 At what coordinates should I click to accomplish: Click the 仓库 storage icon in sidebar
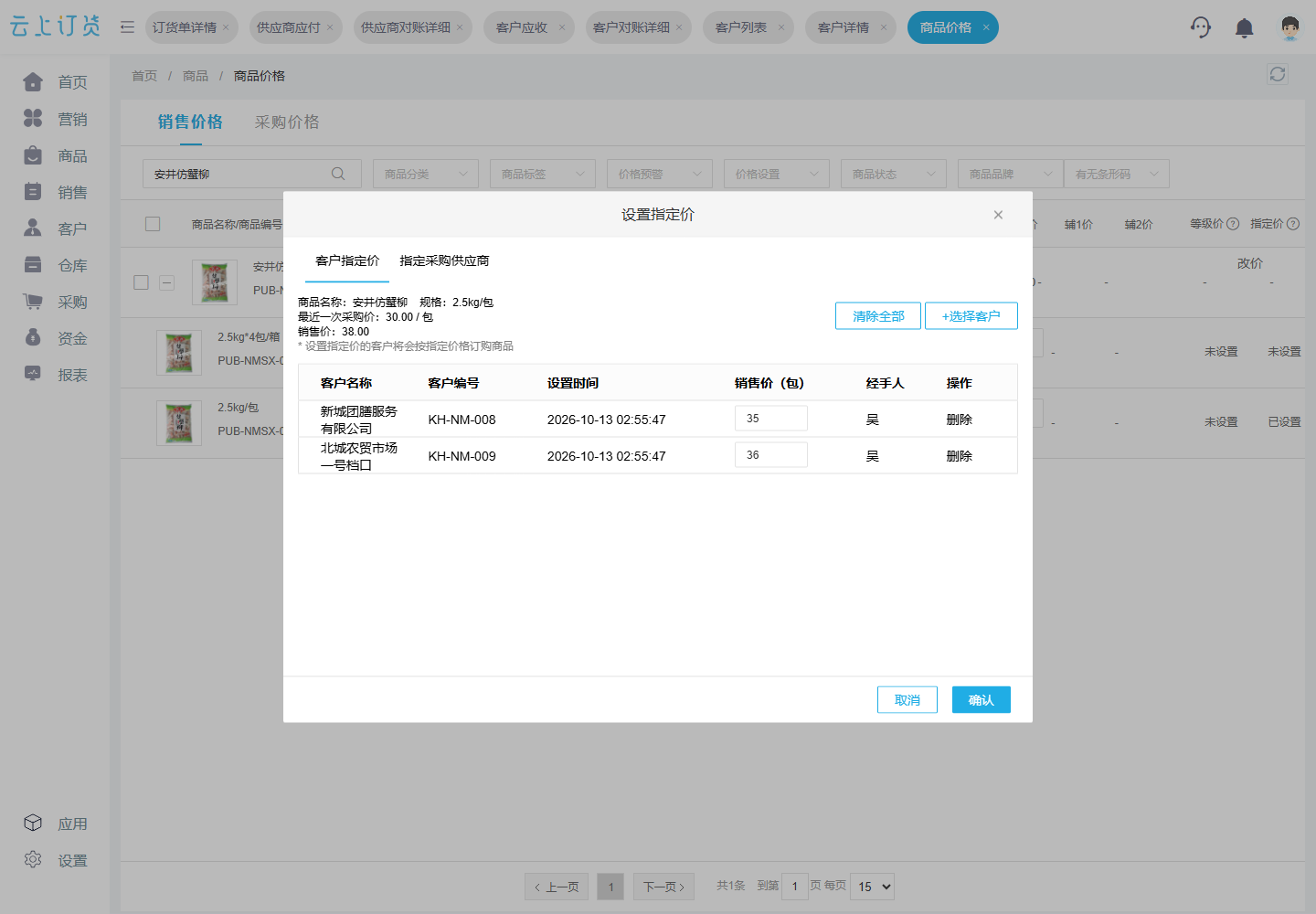click(33, 265)
